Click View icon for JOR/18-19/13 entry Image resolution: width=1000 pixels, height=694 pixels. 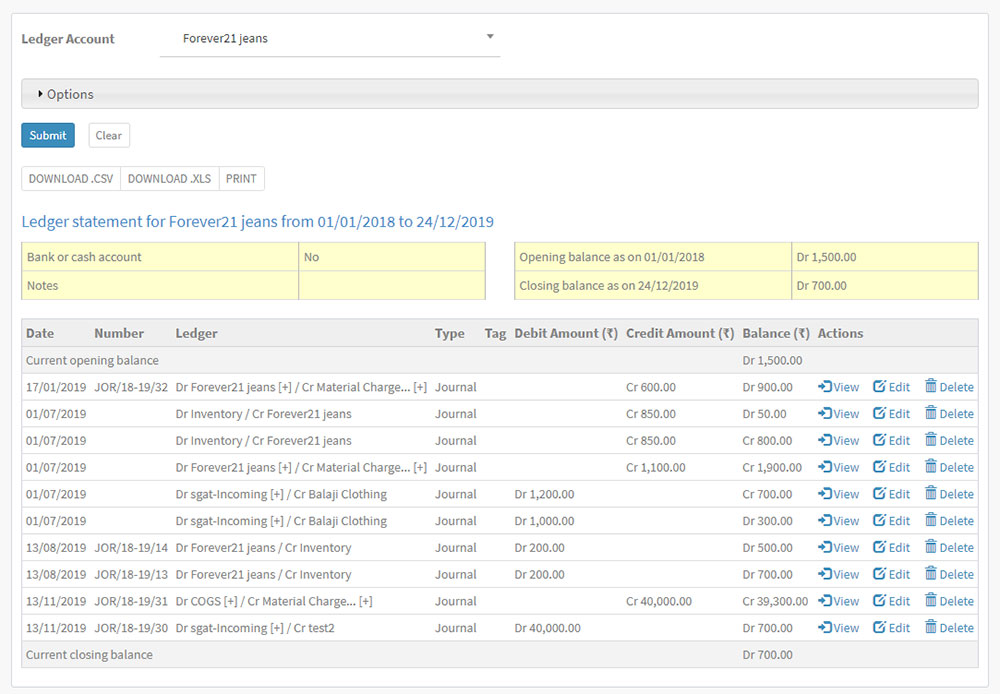pyautogui.click(x=825, y=574)
